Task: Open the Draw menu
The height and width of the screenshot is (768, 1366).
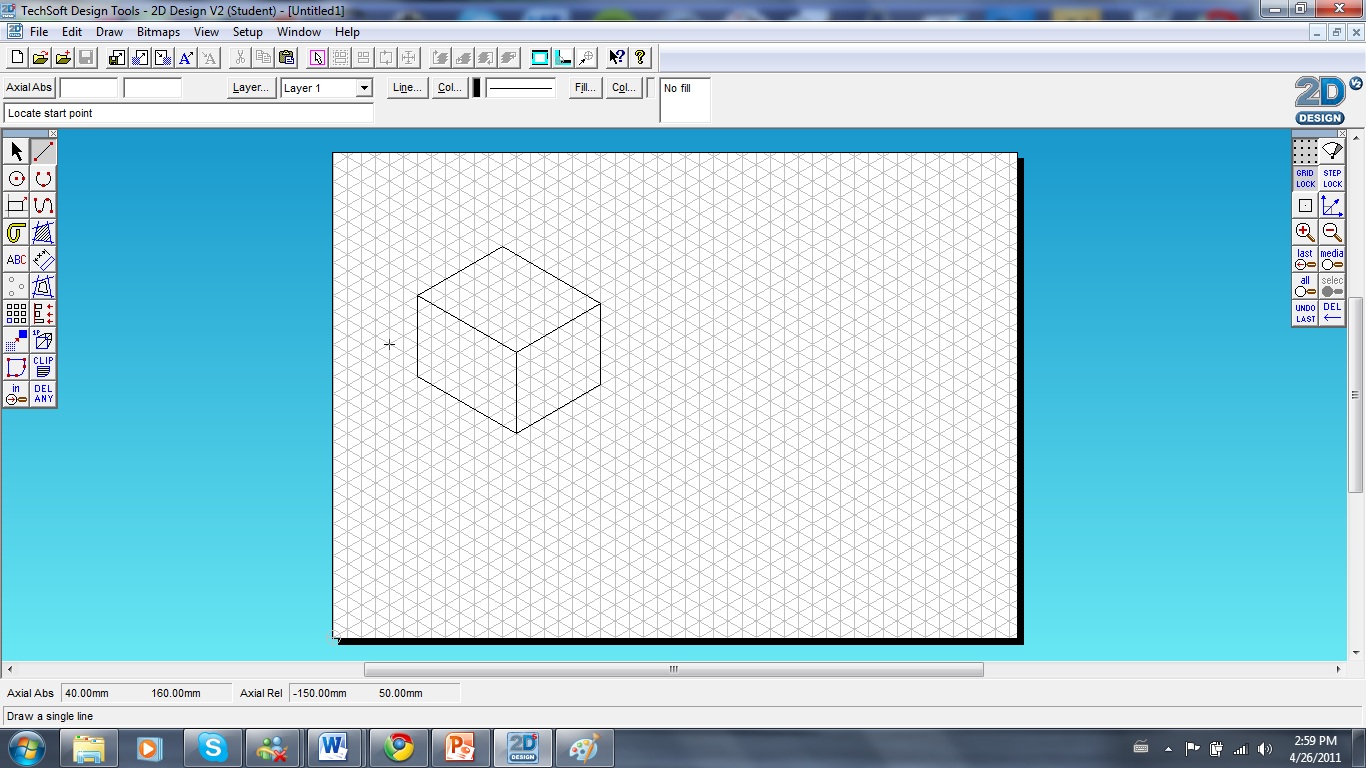Action: pos(109,31)
